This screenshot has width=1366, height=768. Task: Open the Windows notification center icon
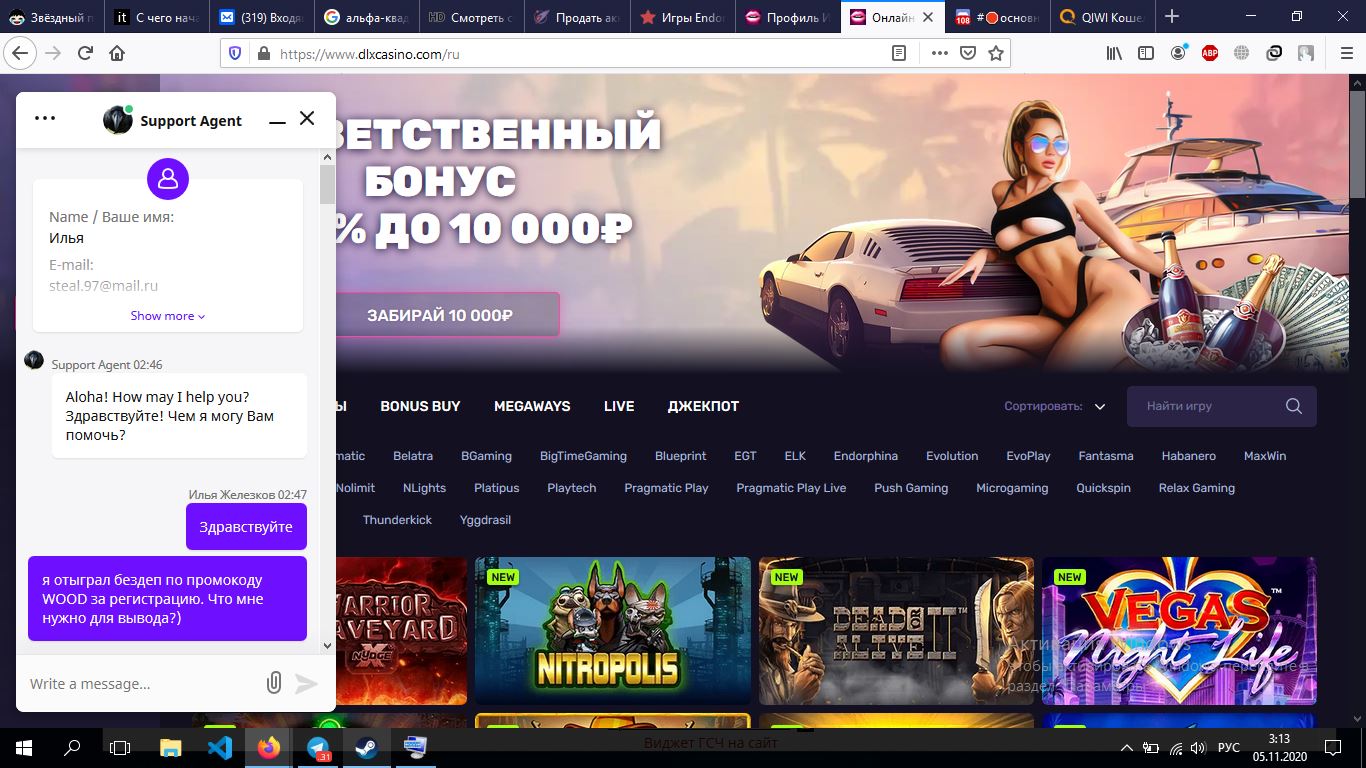pyautogui.click(x=1332, y=747)
